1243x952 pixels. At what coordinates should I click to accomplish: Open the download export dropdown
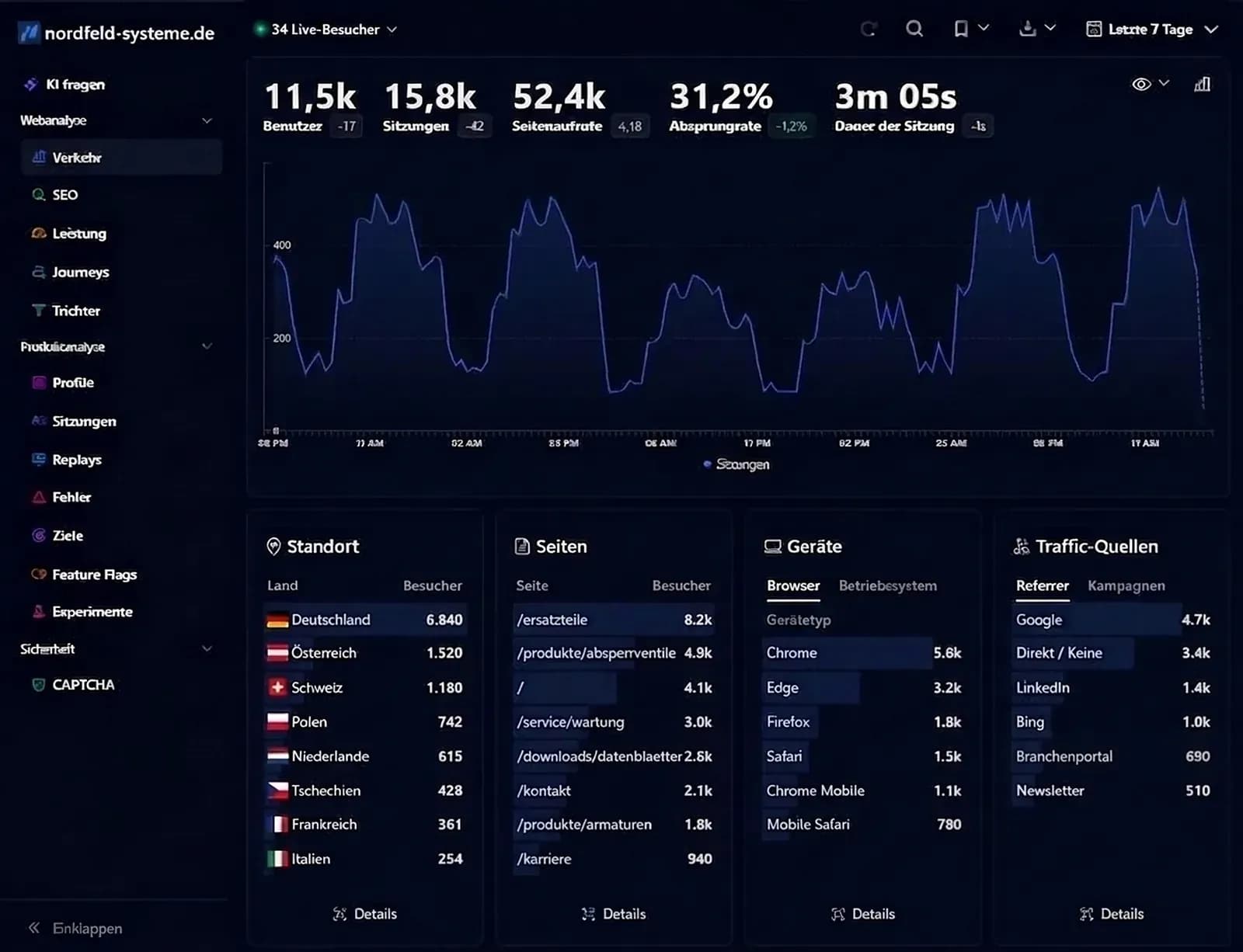1037,29
